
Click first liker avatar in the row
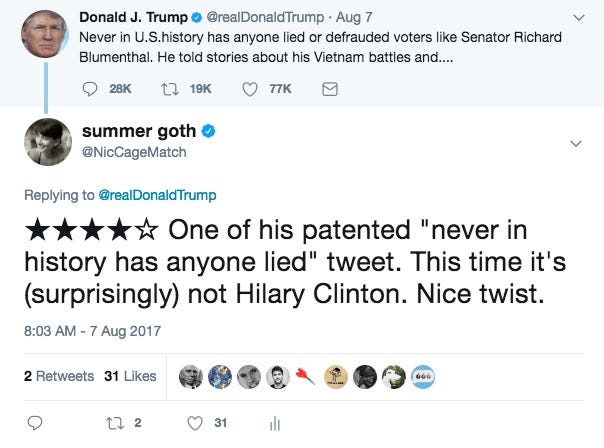tap(191, 377)
